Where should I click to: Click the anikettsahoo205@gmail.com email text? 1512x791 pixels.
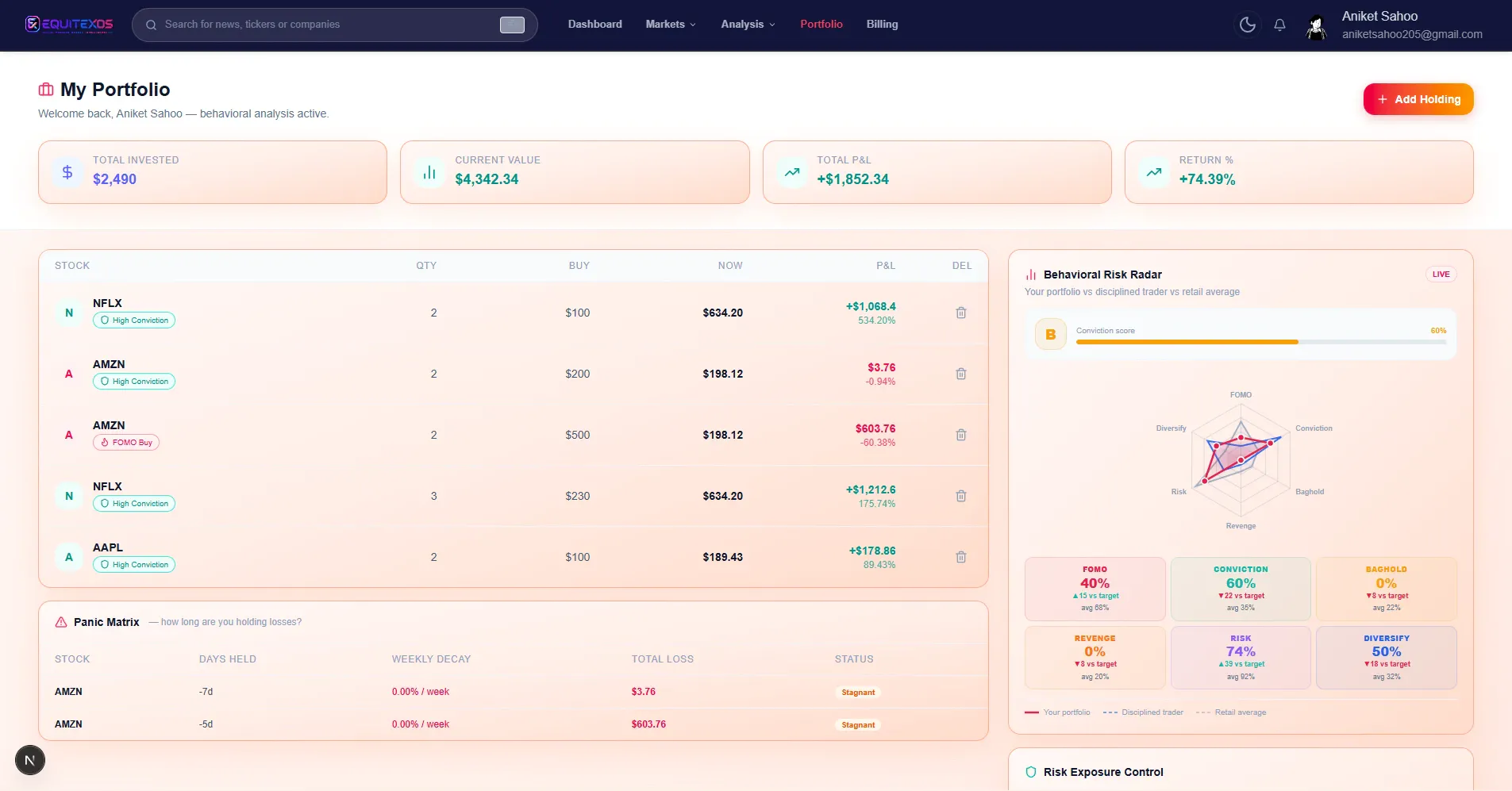[x=1412, y=34]
